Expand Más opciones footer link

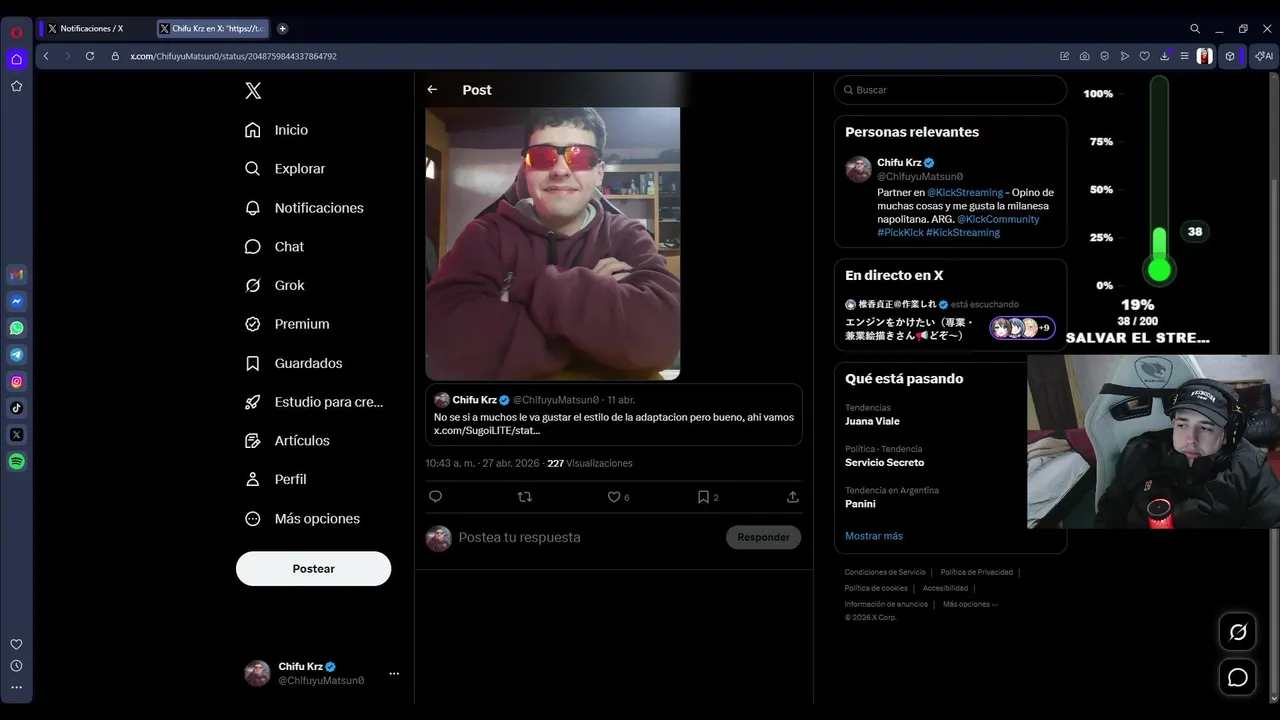pos(970,604)
